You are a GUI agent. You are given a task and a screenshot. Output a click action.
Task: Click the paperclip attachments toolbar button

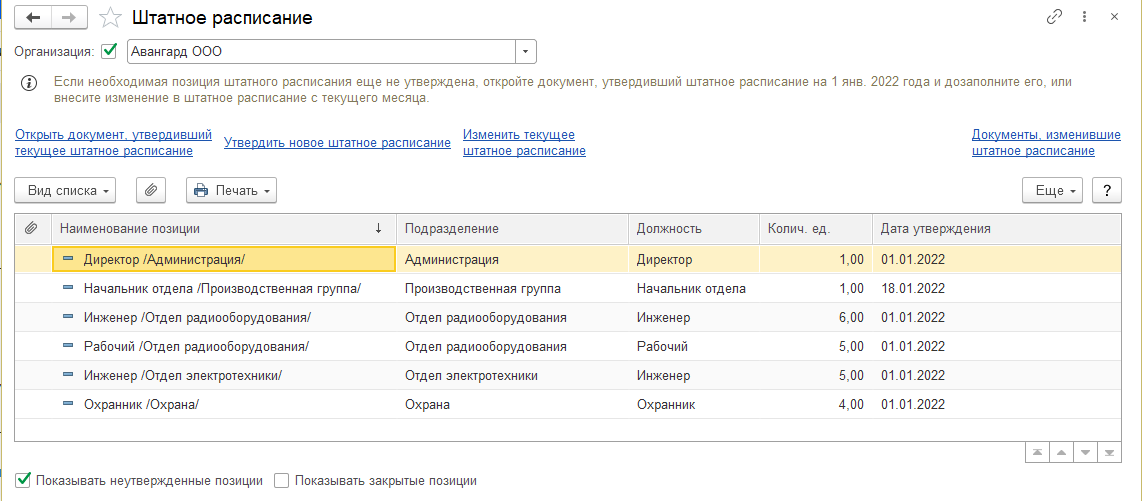click(x=150, y=190)
